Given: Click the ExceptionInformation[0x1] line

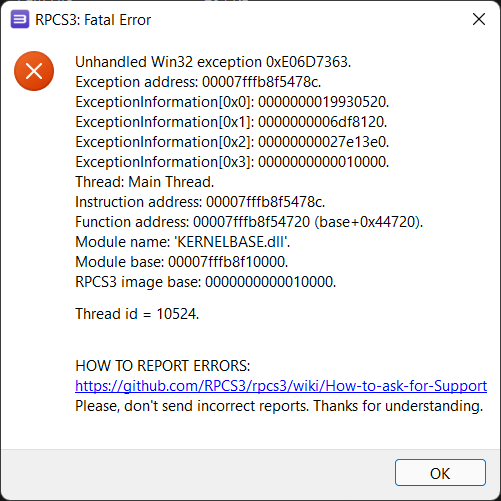Looking at the screenshot, I should point(231,122).
